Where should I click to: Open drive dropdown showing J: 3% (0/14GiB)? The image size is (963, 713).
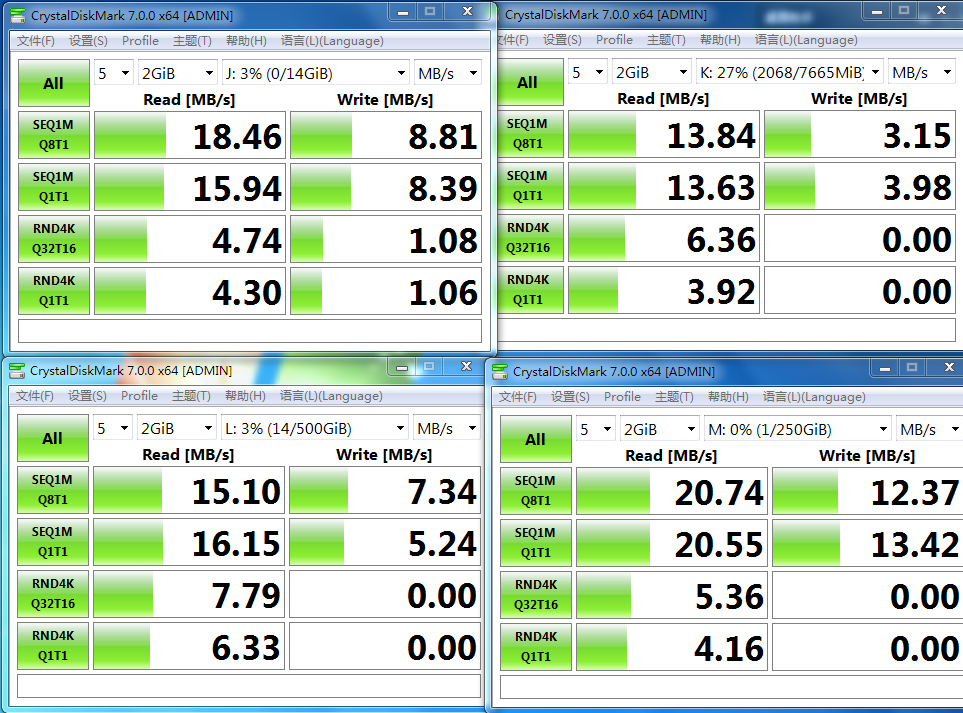[315, 73]
